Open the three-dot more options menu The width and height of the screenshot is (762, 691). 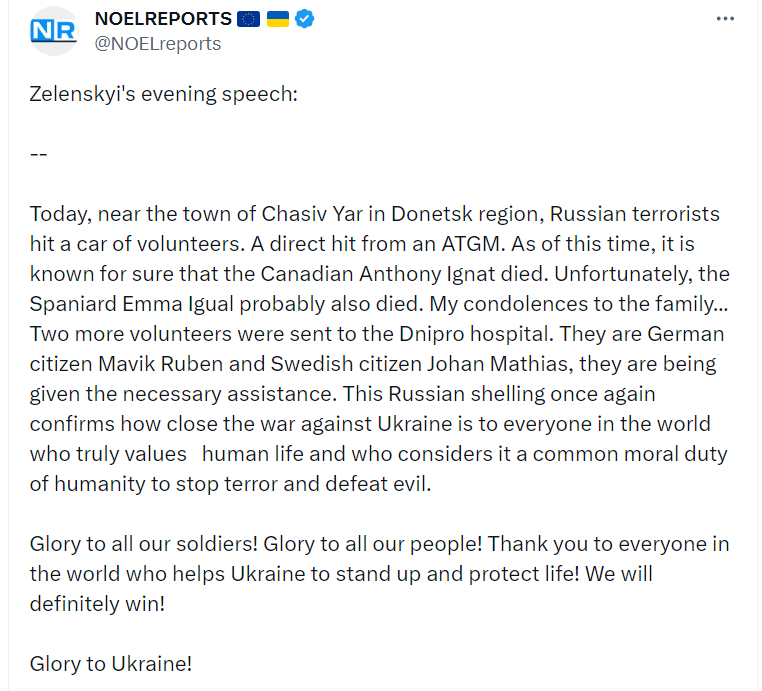coord(725,19)
